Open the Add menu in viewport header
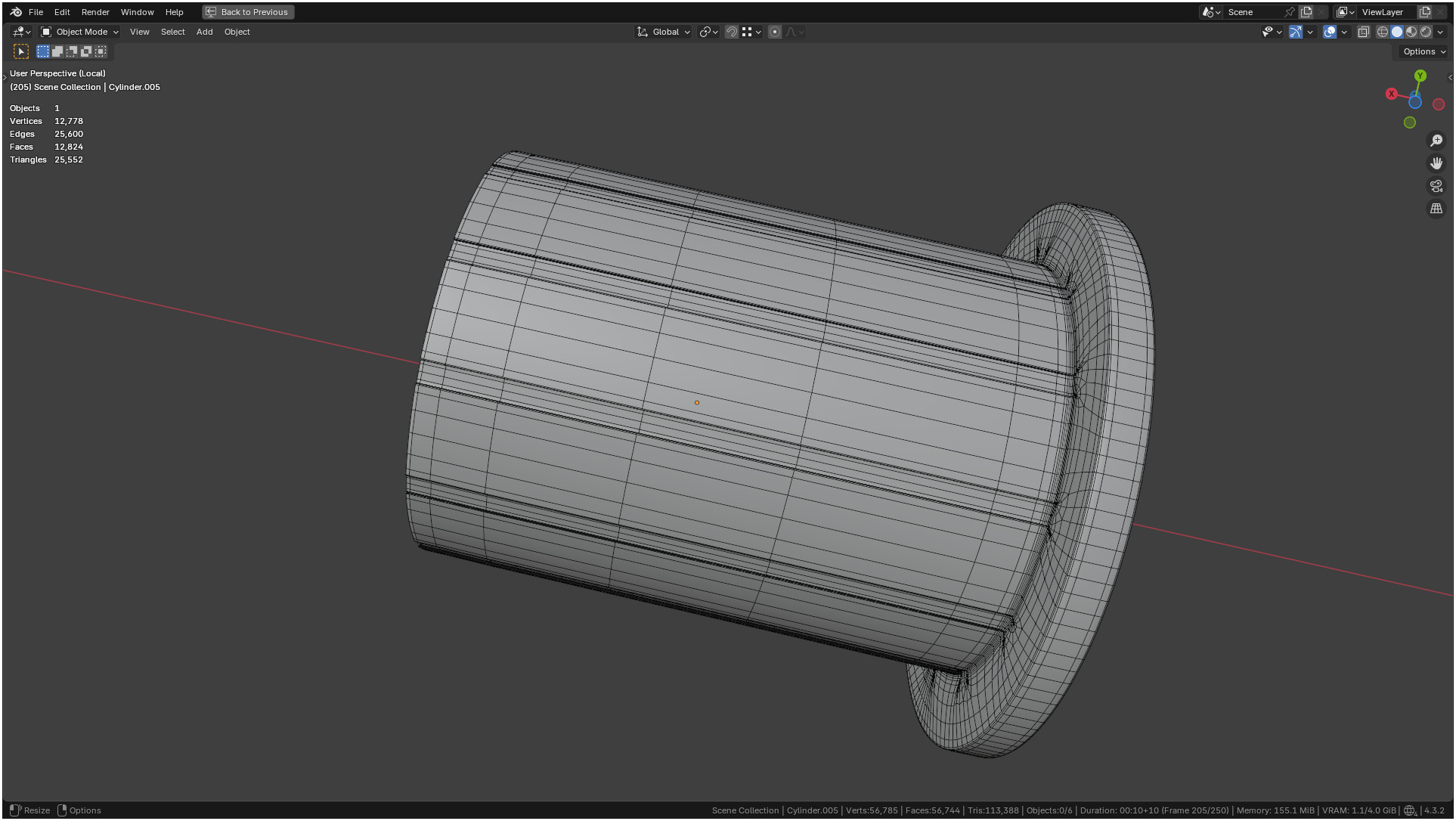1456x821 pixels. (x=204, y=32)
